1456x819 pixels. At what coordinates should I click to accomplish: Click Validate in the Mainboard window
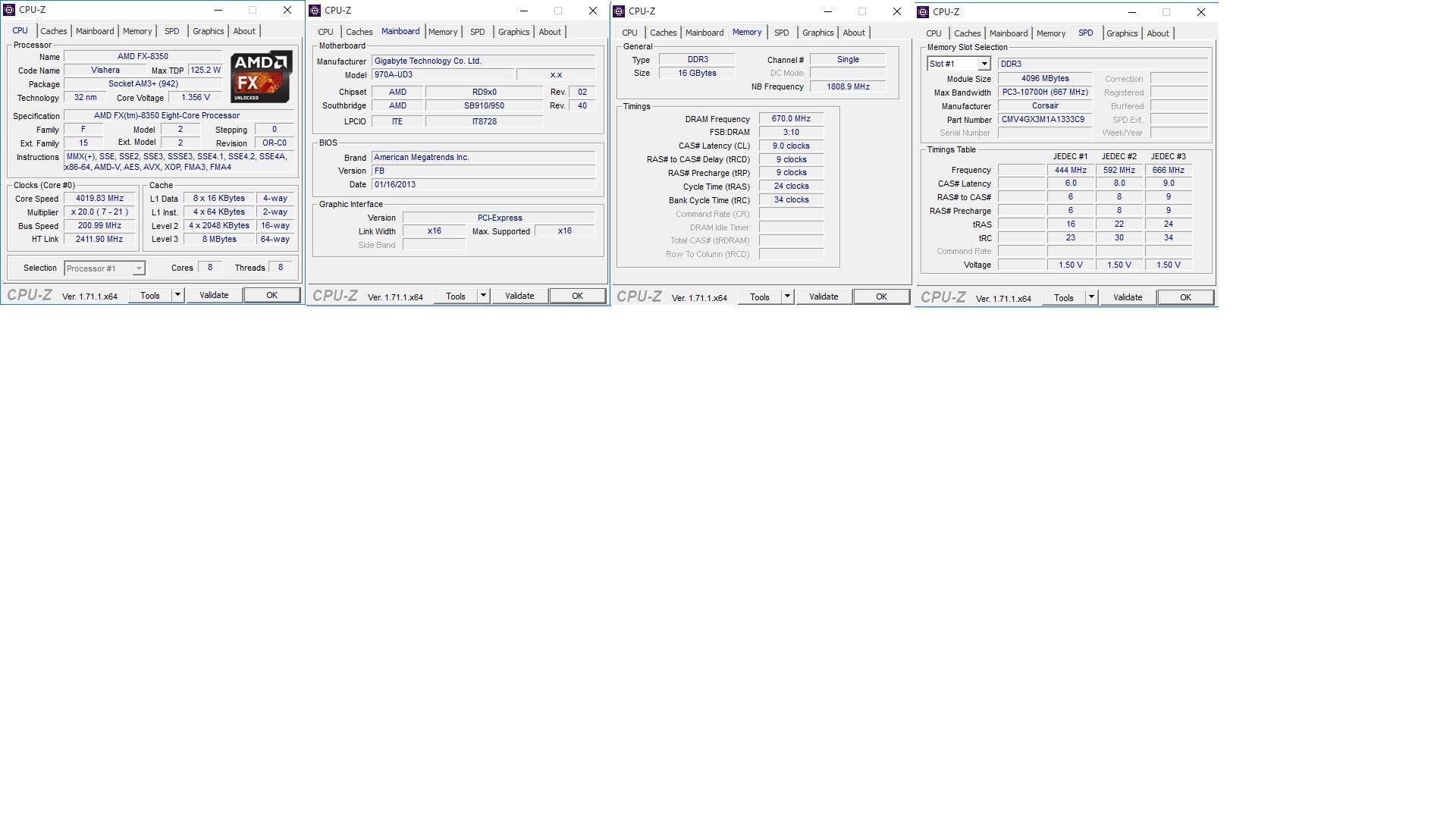[x=519, y=296]
